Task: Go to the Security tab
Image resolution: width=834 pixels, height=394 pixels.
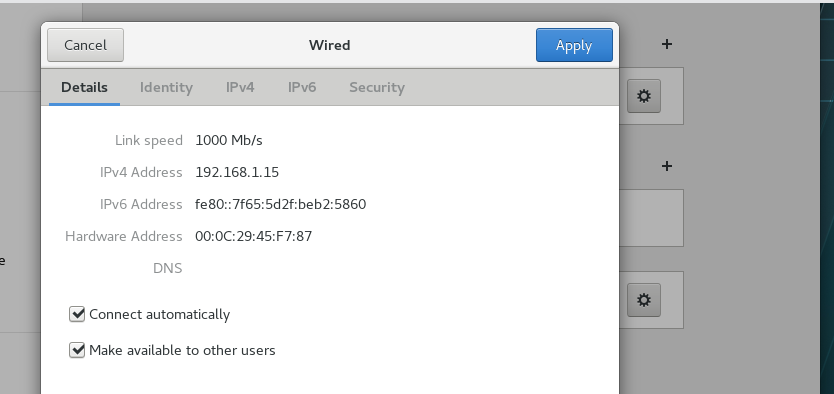Action: coord(377,87)
